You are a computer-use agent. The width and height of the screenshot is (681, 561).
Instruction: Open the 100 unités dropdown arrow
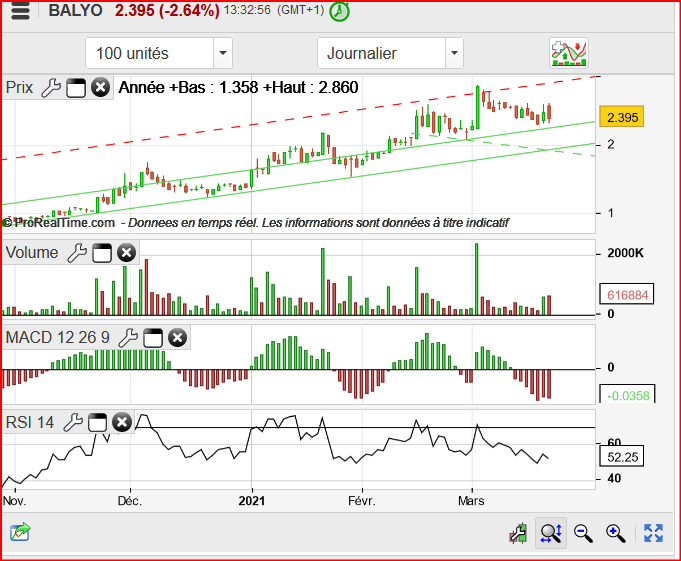coord(223,53)
